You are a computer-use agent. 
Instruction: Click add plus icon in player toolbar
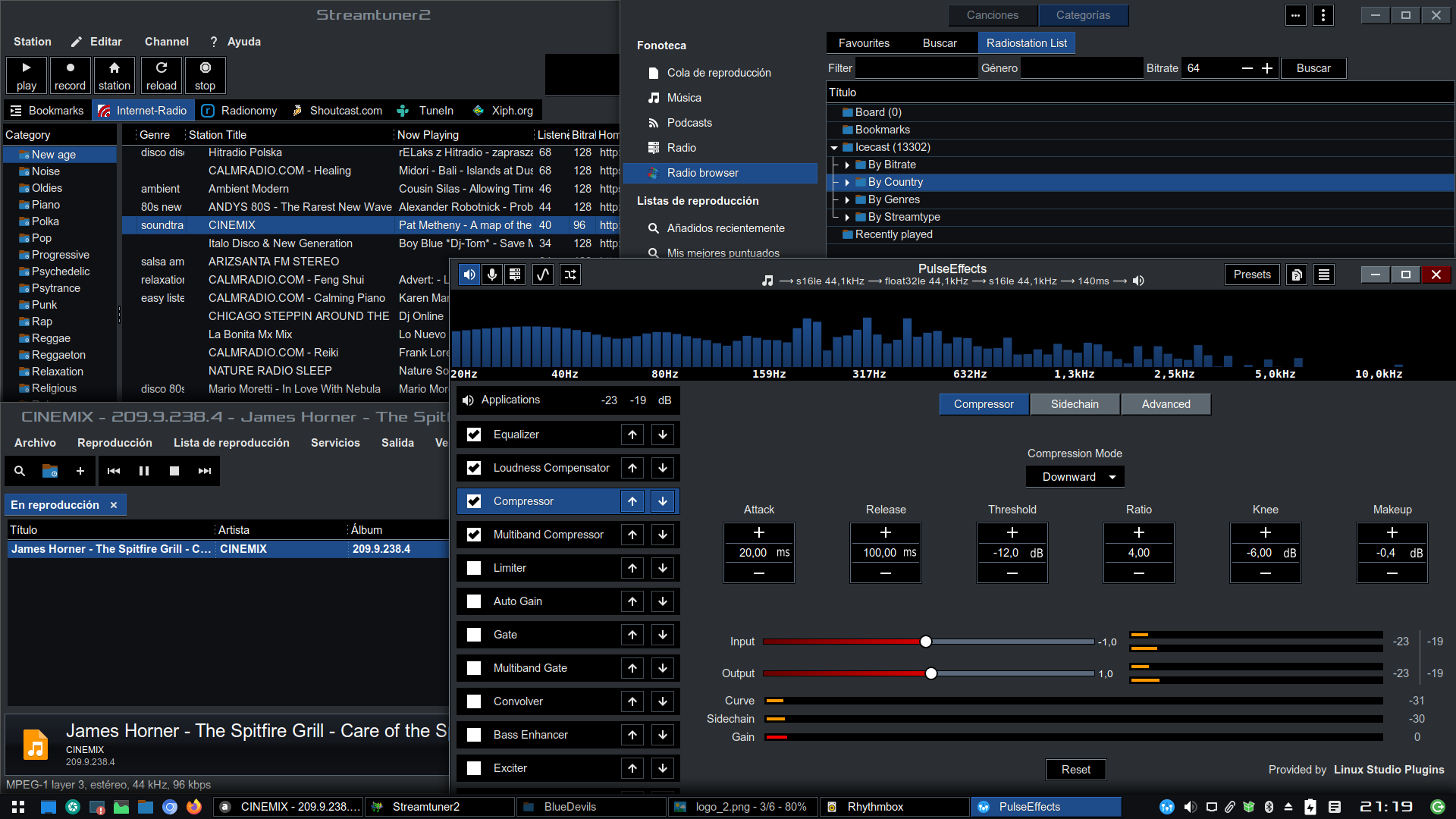pyautogui.click(x=80, y=471)
